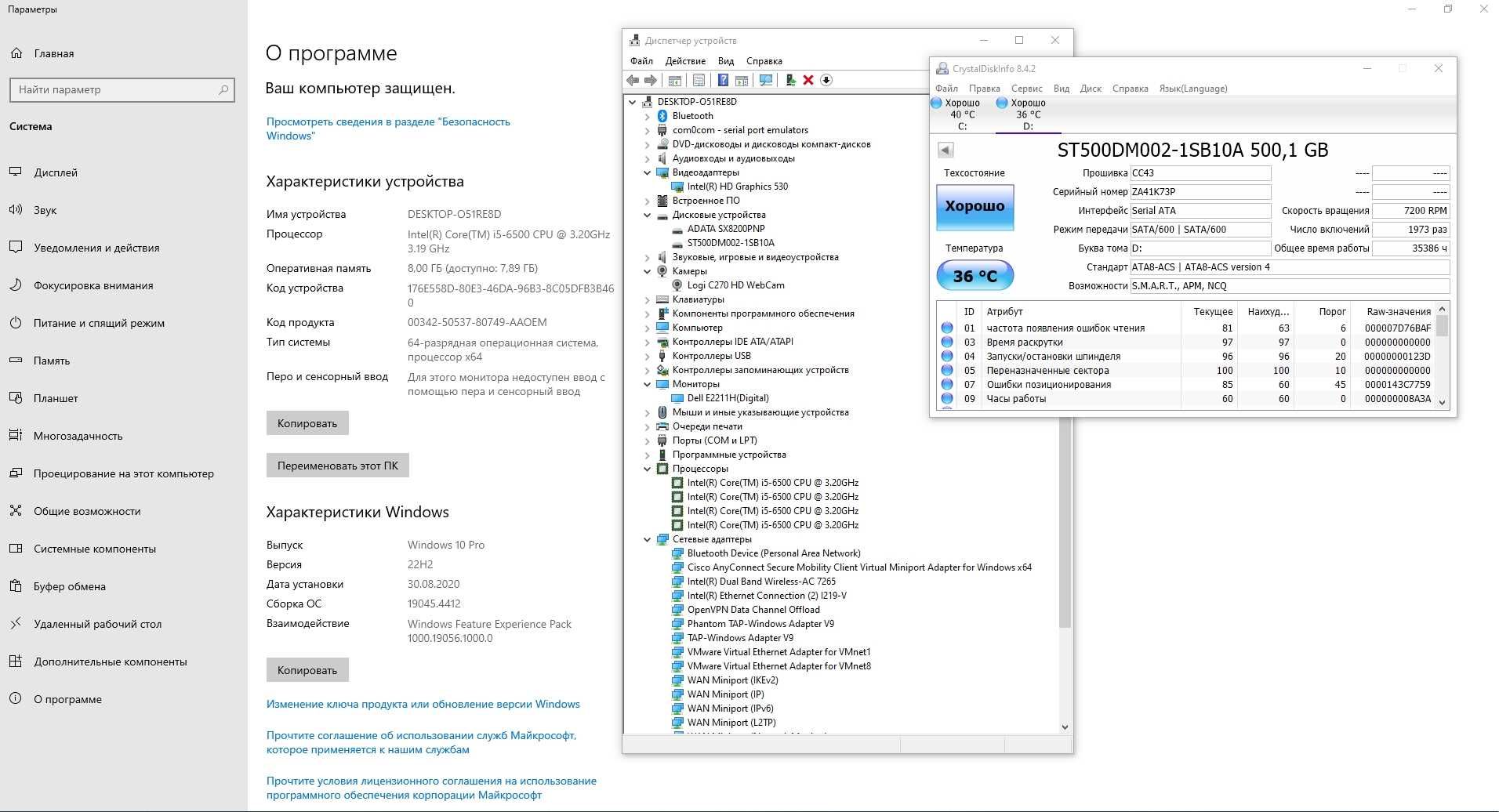Collapse Процессоры node
This screenshot has height=812, width=1499.
(648, 469)
